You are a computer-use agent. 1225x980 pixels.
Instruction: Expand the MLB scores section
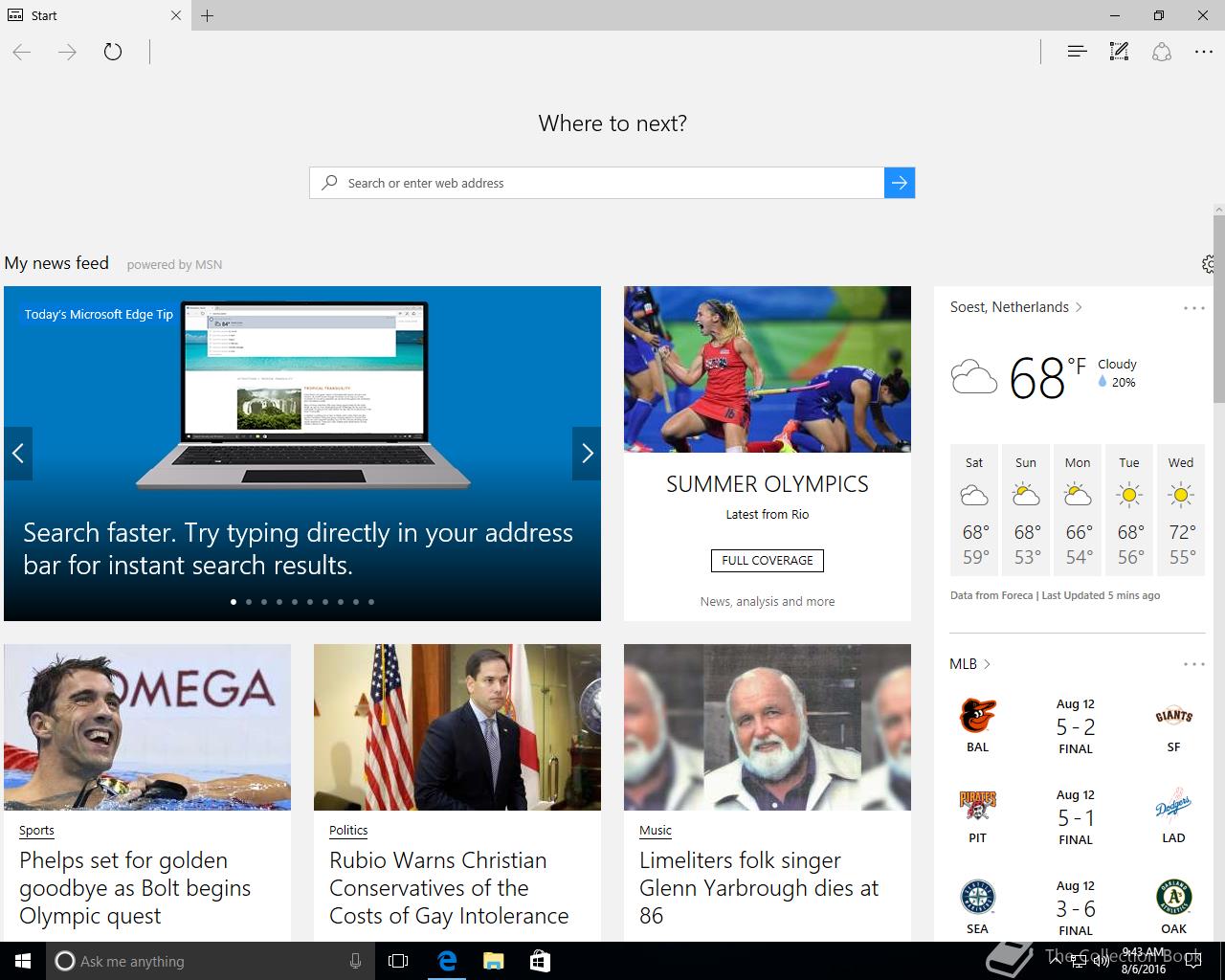point(969,664)
